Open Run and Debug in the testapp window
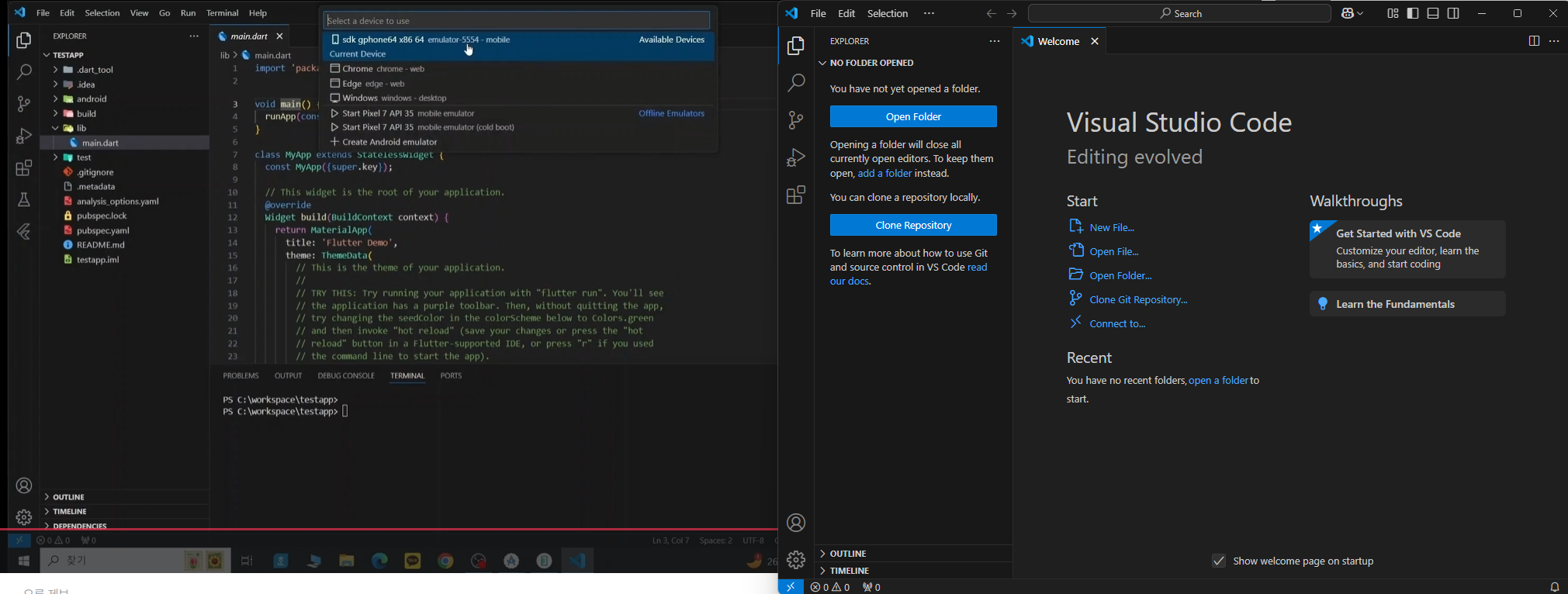 click(x=24, y=136)
